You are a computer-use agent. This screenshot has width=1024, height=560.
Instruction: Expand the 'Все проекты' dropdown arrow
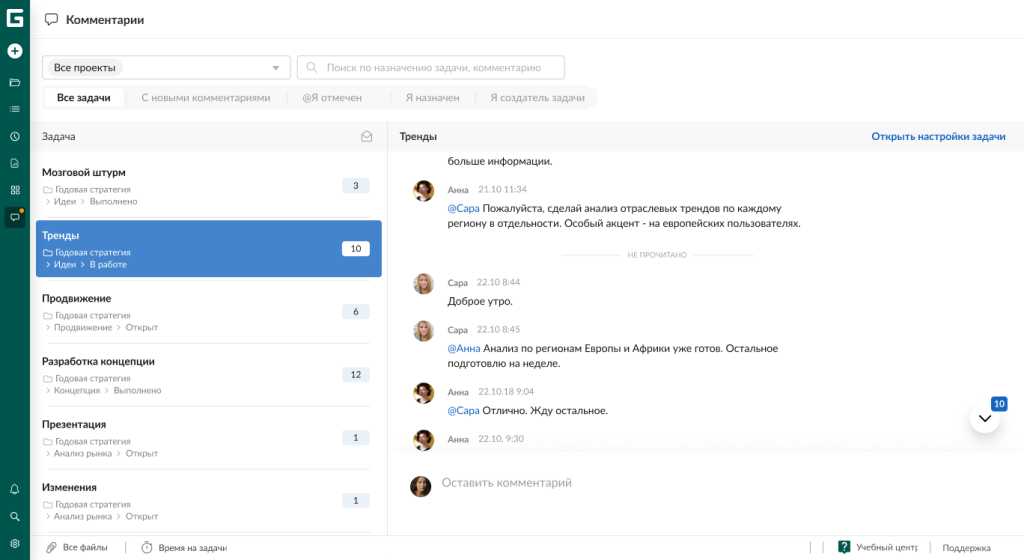[x=276, y=68]
